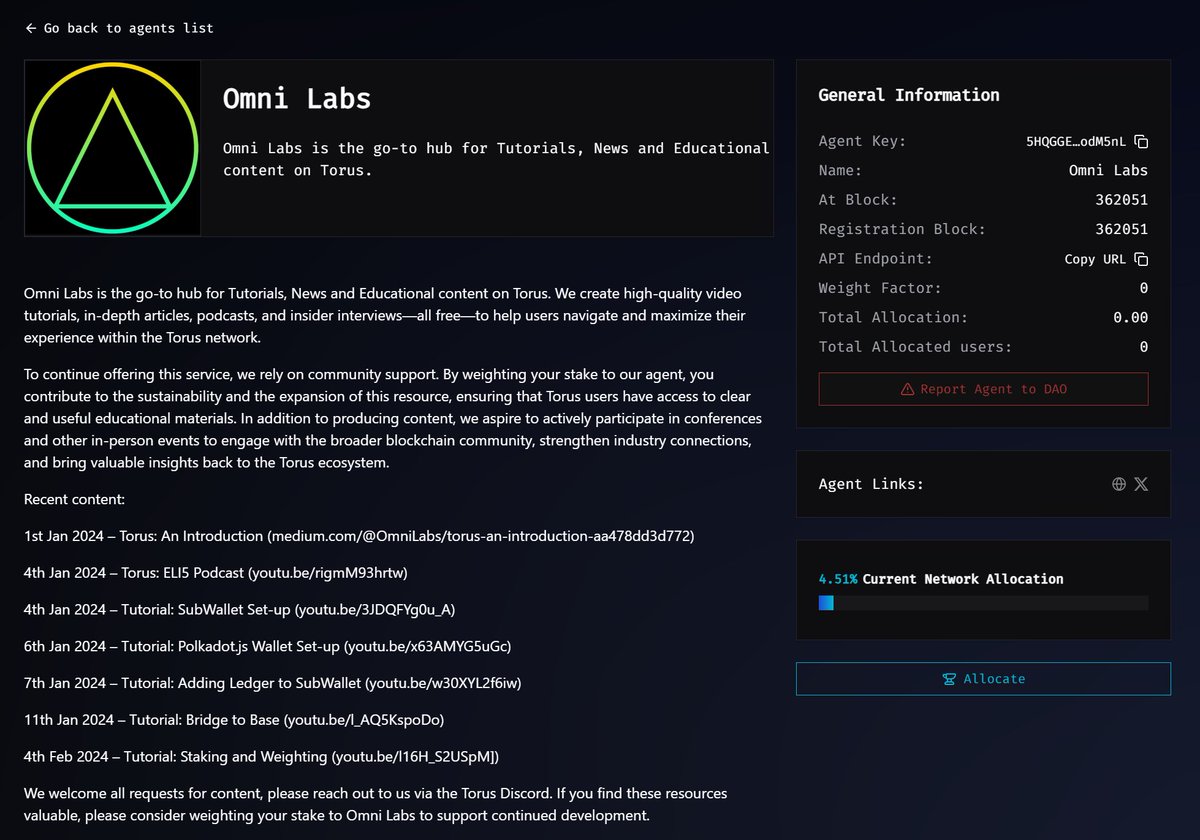Viewport: 1200px width, 840px height.
Task: Click the 'Recent content:' label
Action: [x=74, y=499]
